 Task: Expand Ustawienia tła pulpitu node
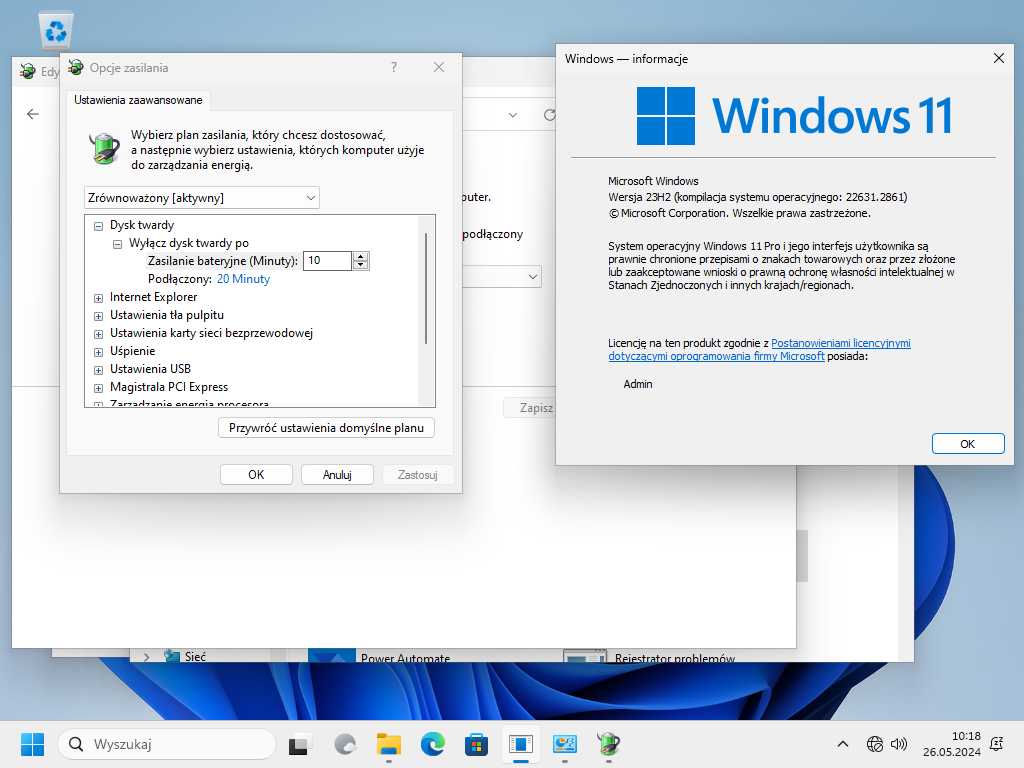coord(99,316)
